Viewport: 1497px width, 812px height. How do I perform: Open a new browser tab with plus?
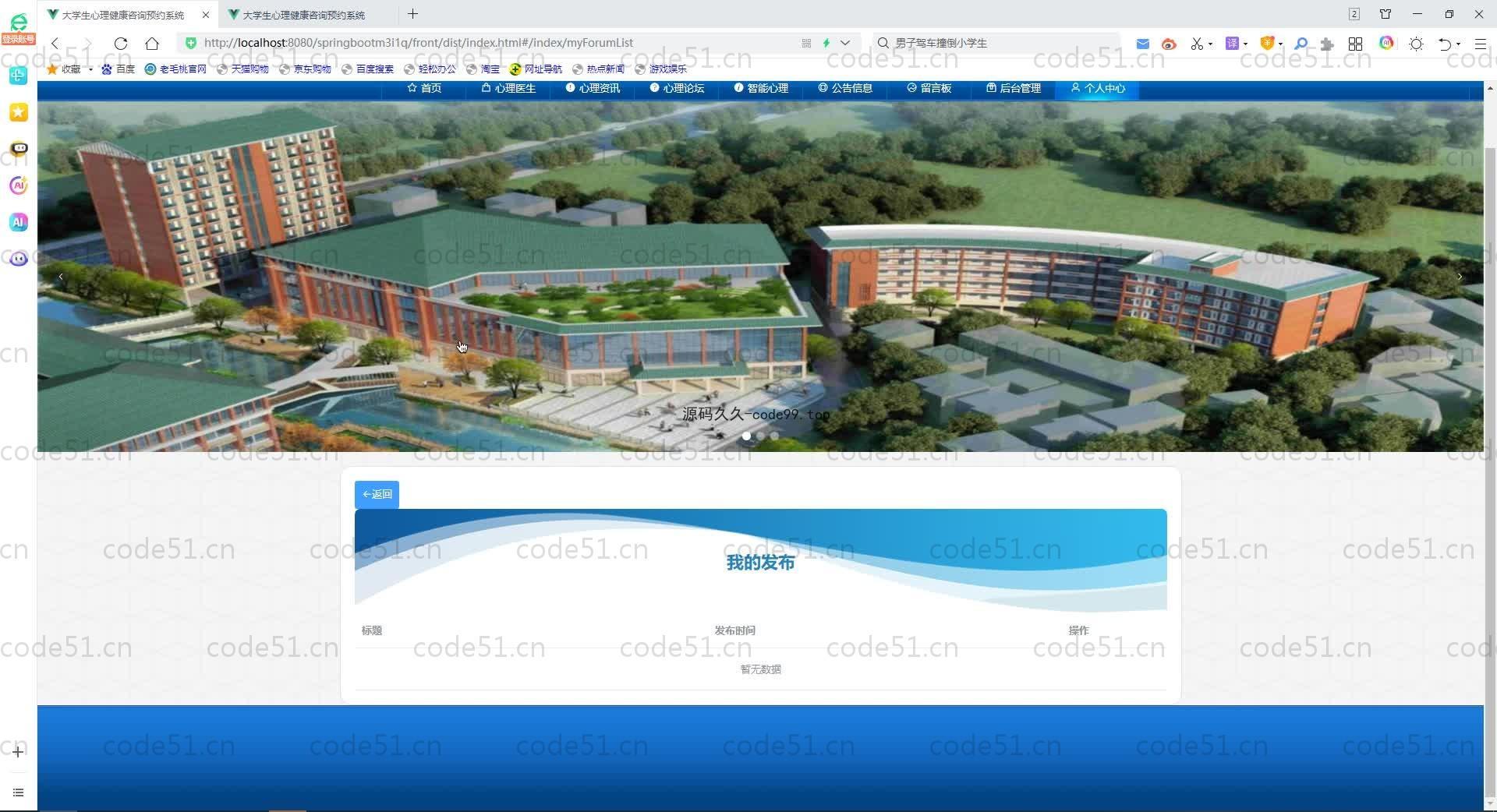click(413, 14)
